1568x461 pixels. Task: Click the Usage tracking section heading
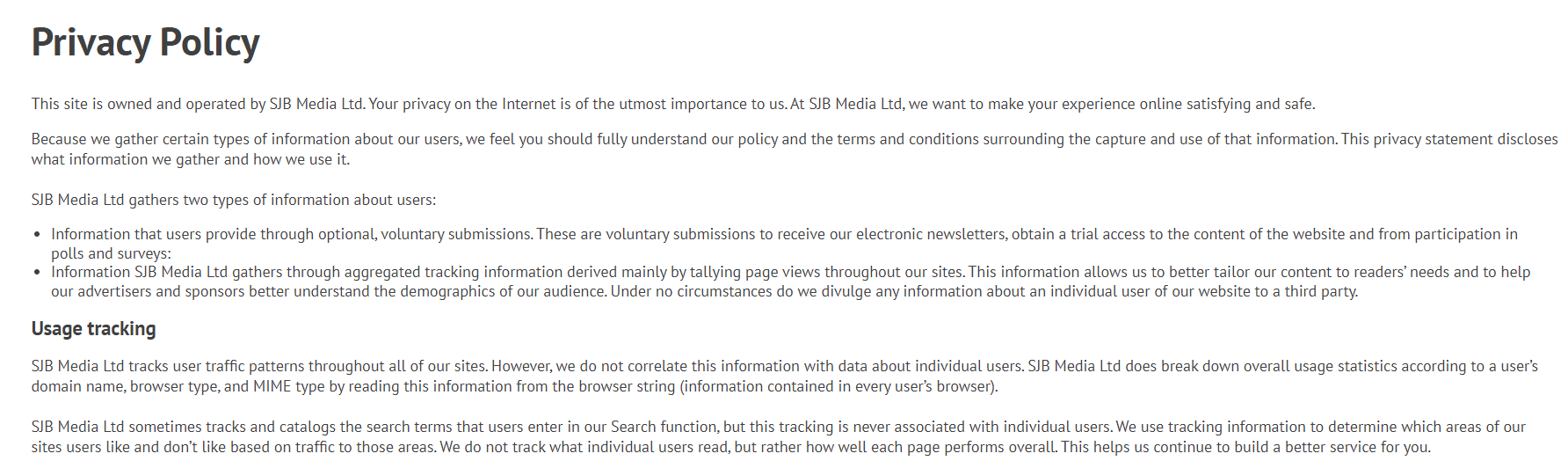(x=93, y=329)
